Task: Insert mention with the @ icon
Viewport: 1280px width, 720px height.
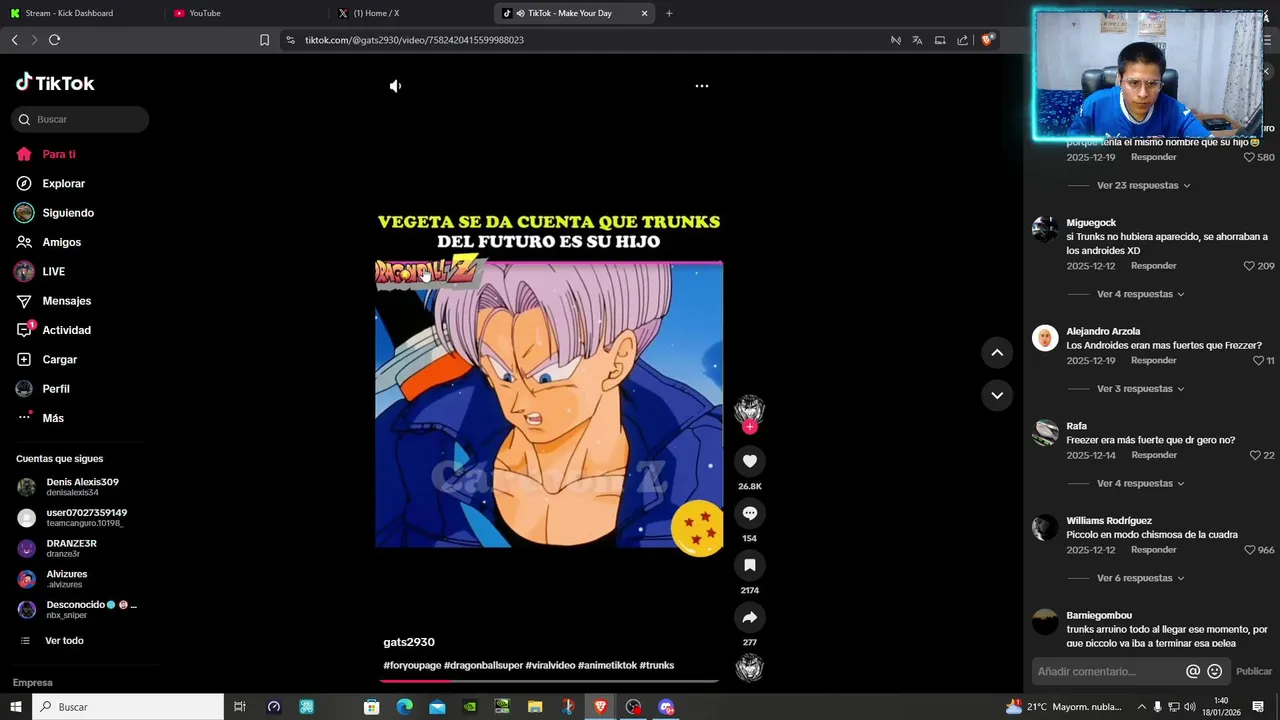Action: point(1193,671)
